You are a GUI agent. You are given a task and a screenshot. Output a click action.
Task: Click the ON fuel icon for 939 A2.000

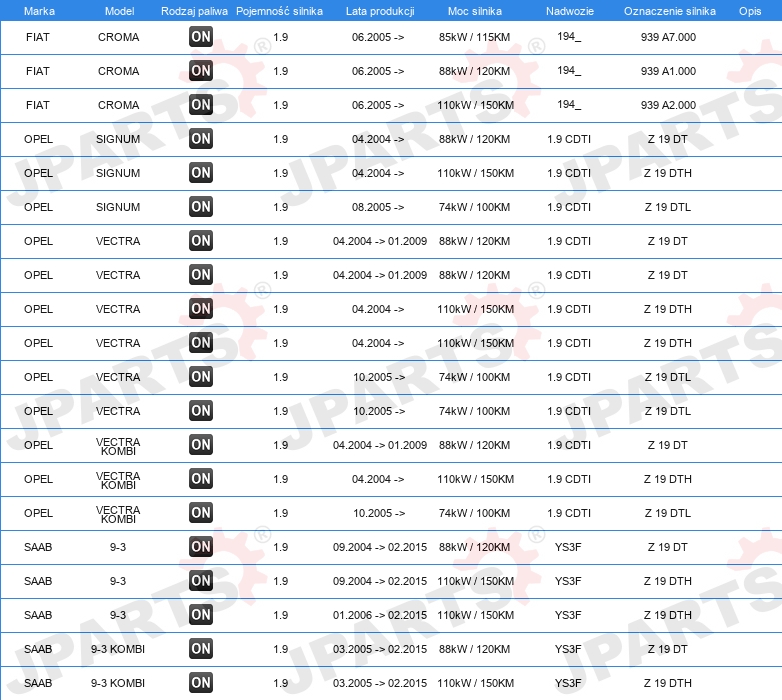201,105
